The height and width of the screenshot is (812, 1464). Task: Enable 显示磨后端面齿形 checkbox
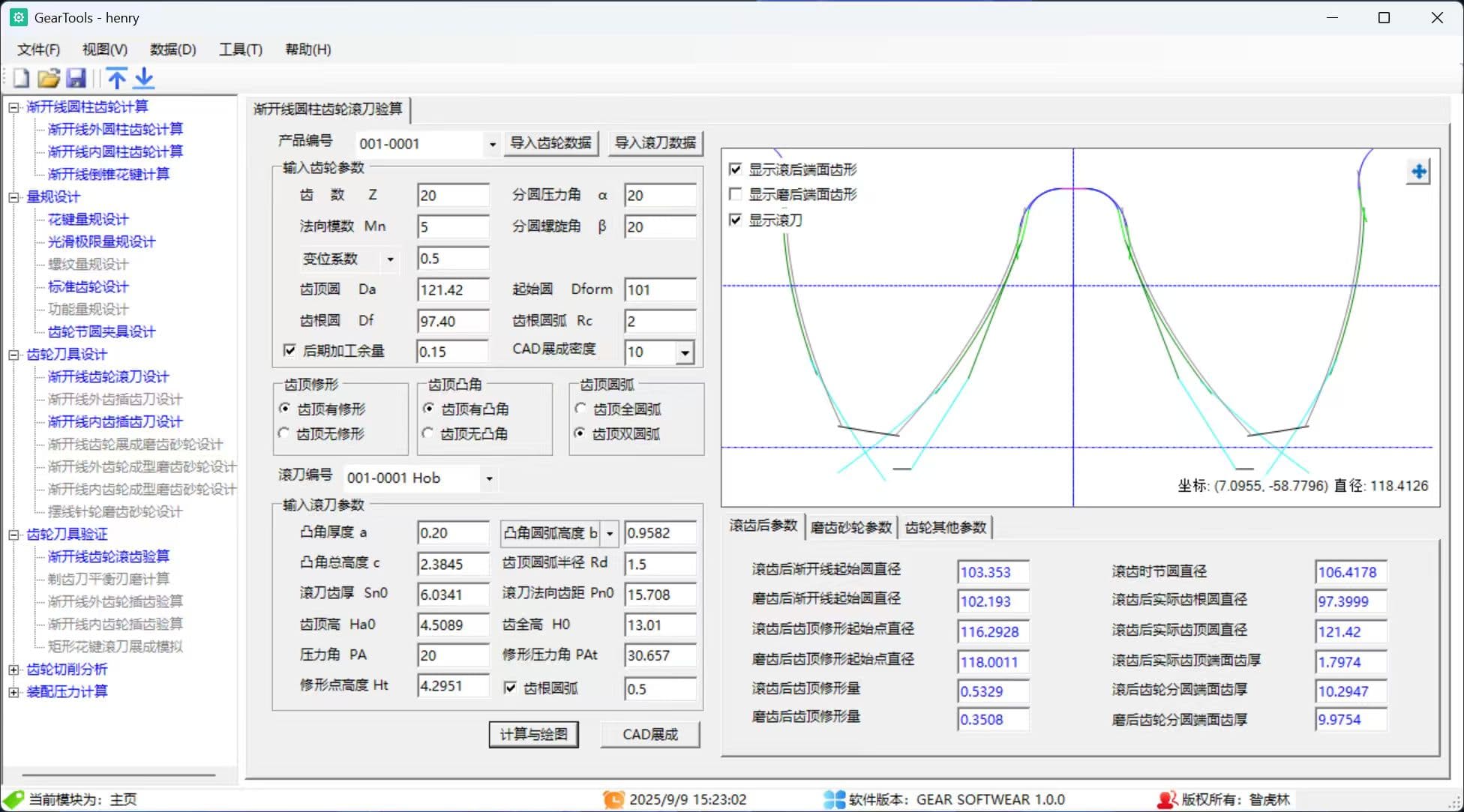pyautogui.click(x=735, y=194)
